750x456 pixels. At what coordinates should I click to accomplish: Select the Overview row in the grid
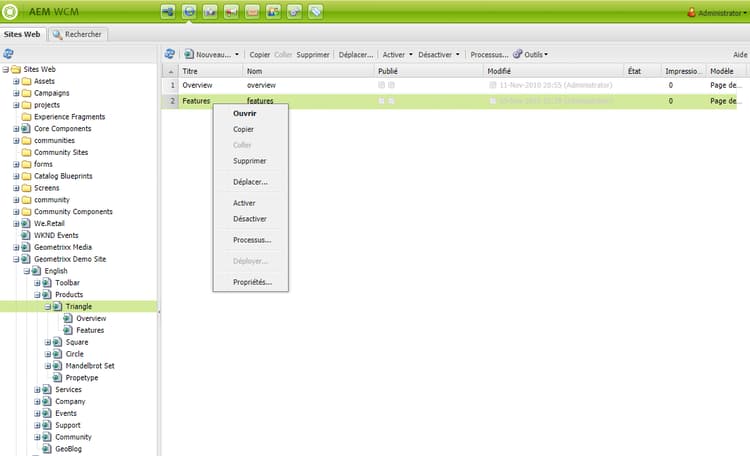tap(449, 85)
